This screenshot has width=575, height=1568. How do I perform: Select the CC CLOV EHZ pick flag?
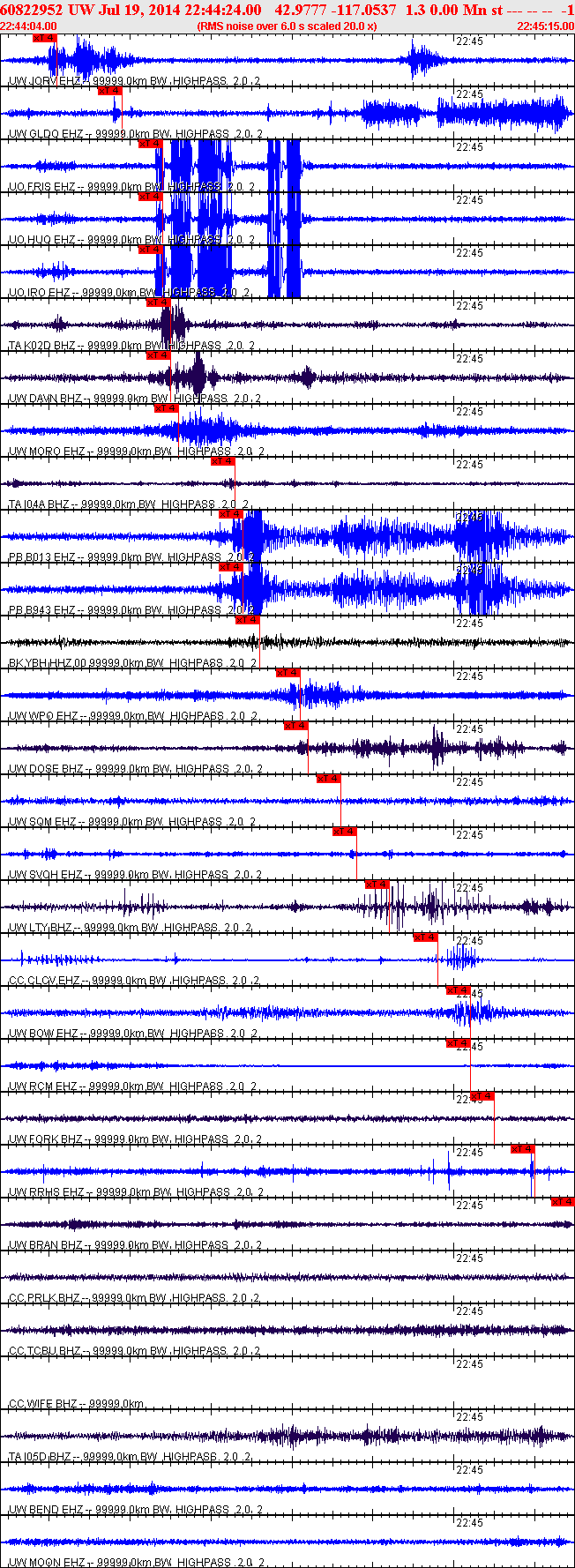(426, 937)
